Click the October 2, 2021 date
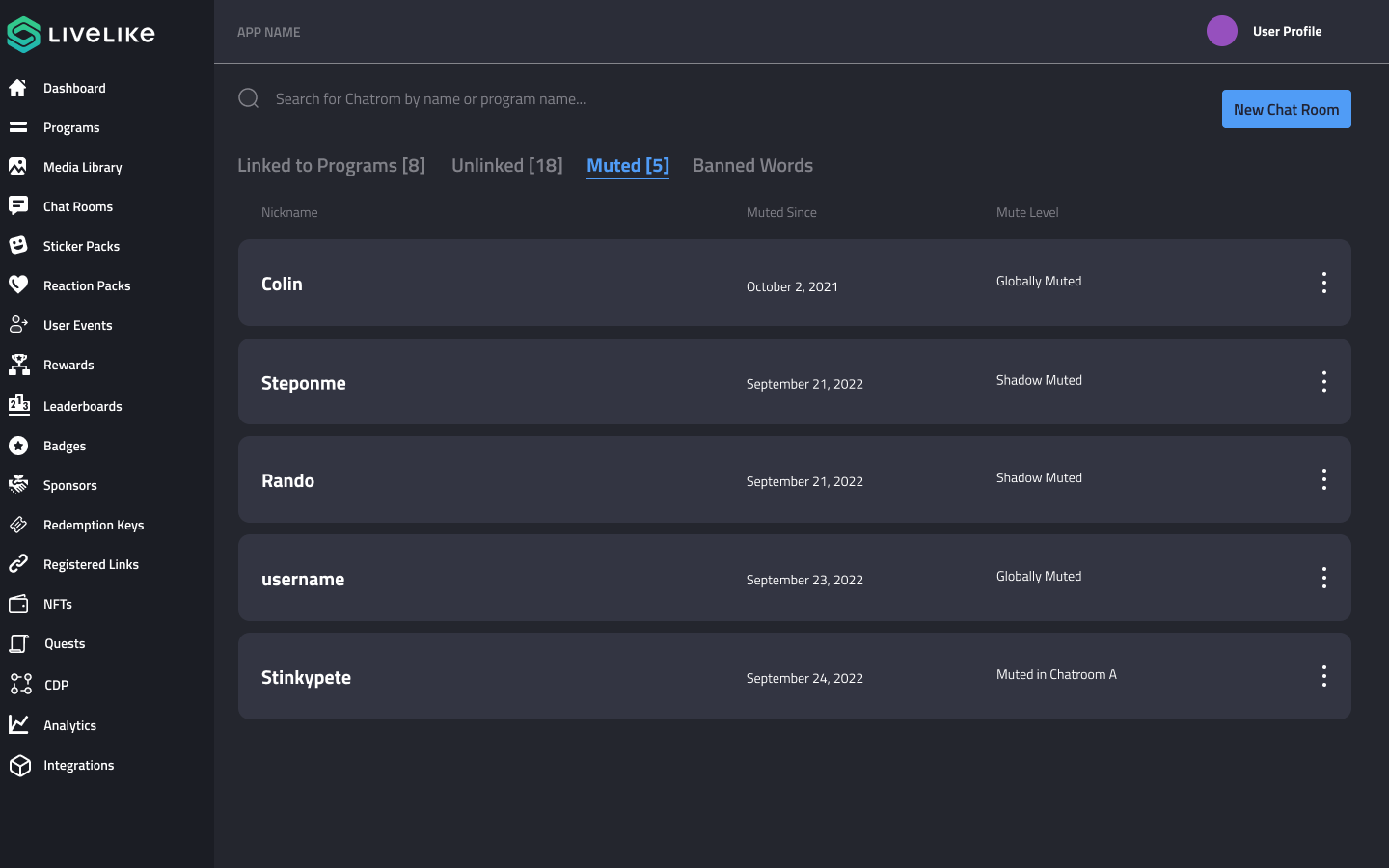Image resolution: width=1389 pixels, height=868 pixels. [792, 286]
